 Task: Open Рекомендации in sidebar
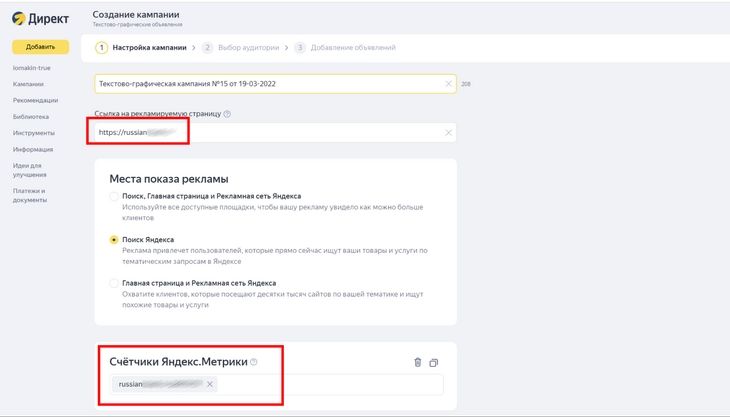[x=35, y=101]
